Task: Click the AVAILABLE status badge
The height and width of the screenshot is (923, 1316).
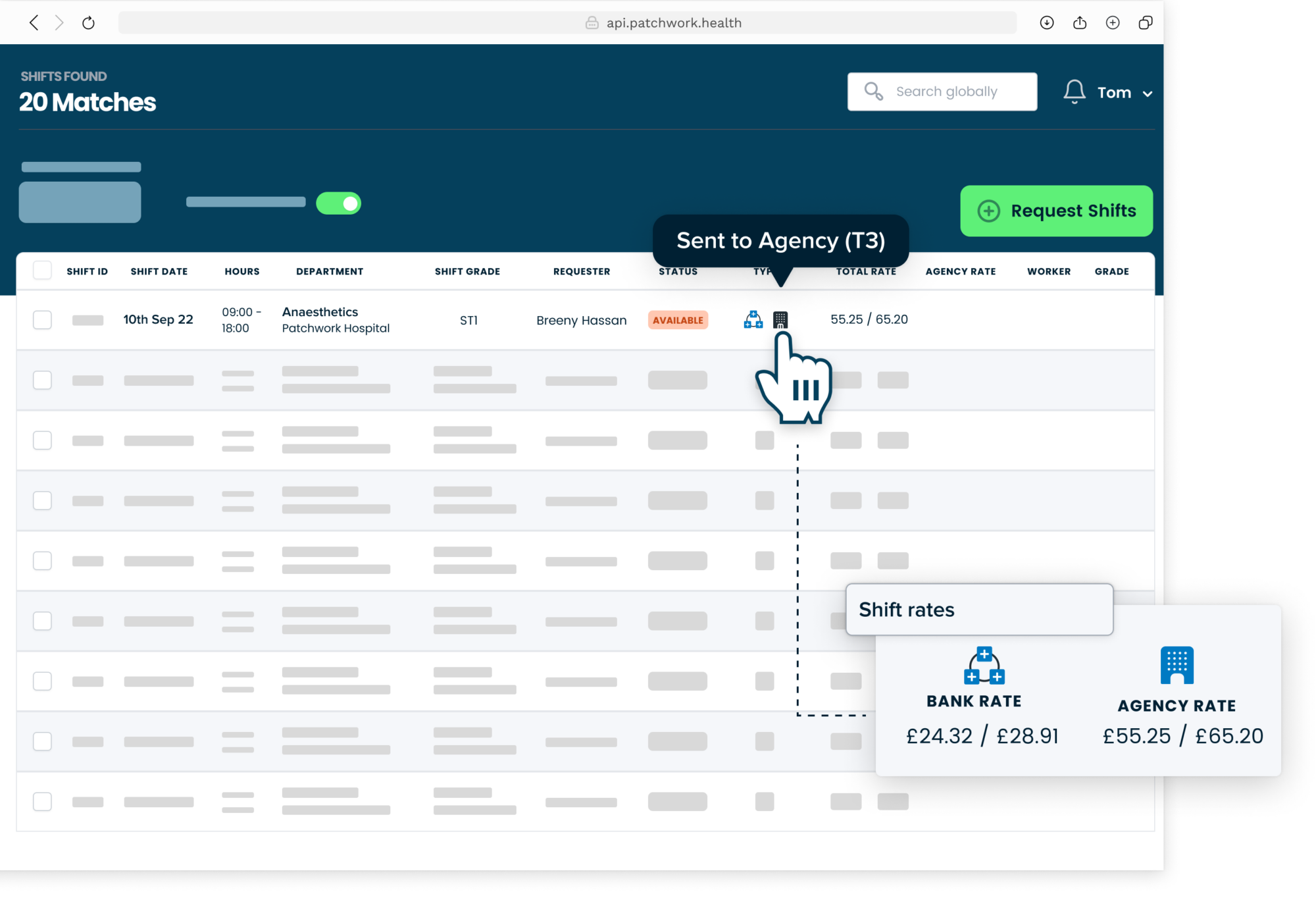Action: tap(678, 320)
